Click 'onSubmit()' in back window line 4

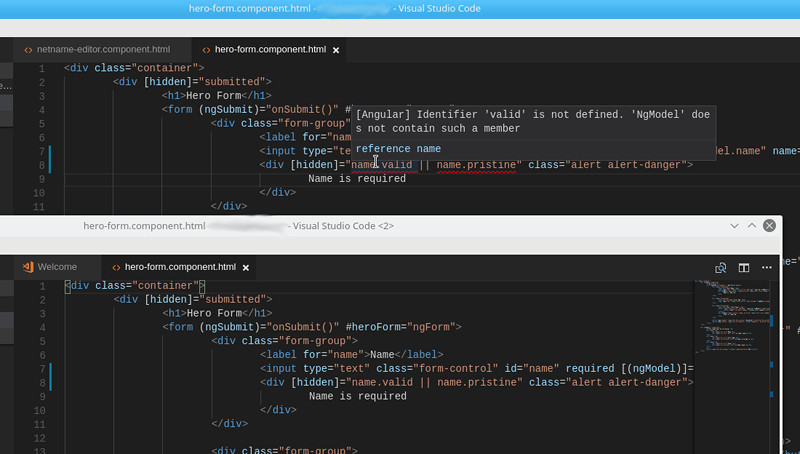[302, 109]
